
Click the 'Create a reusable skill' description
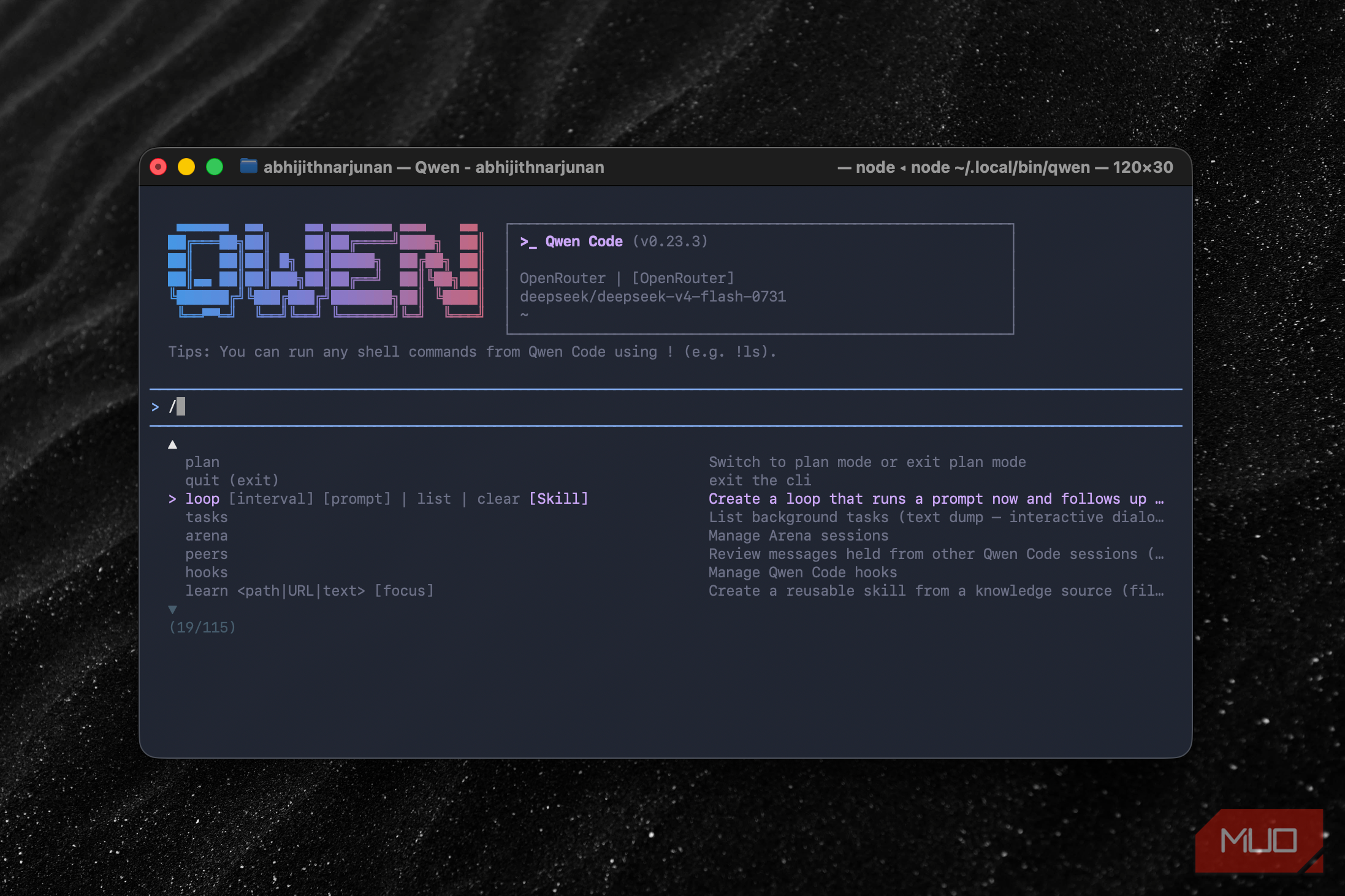tap(936, 591)
